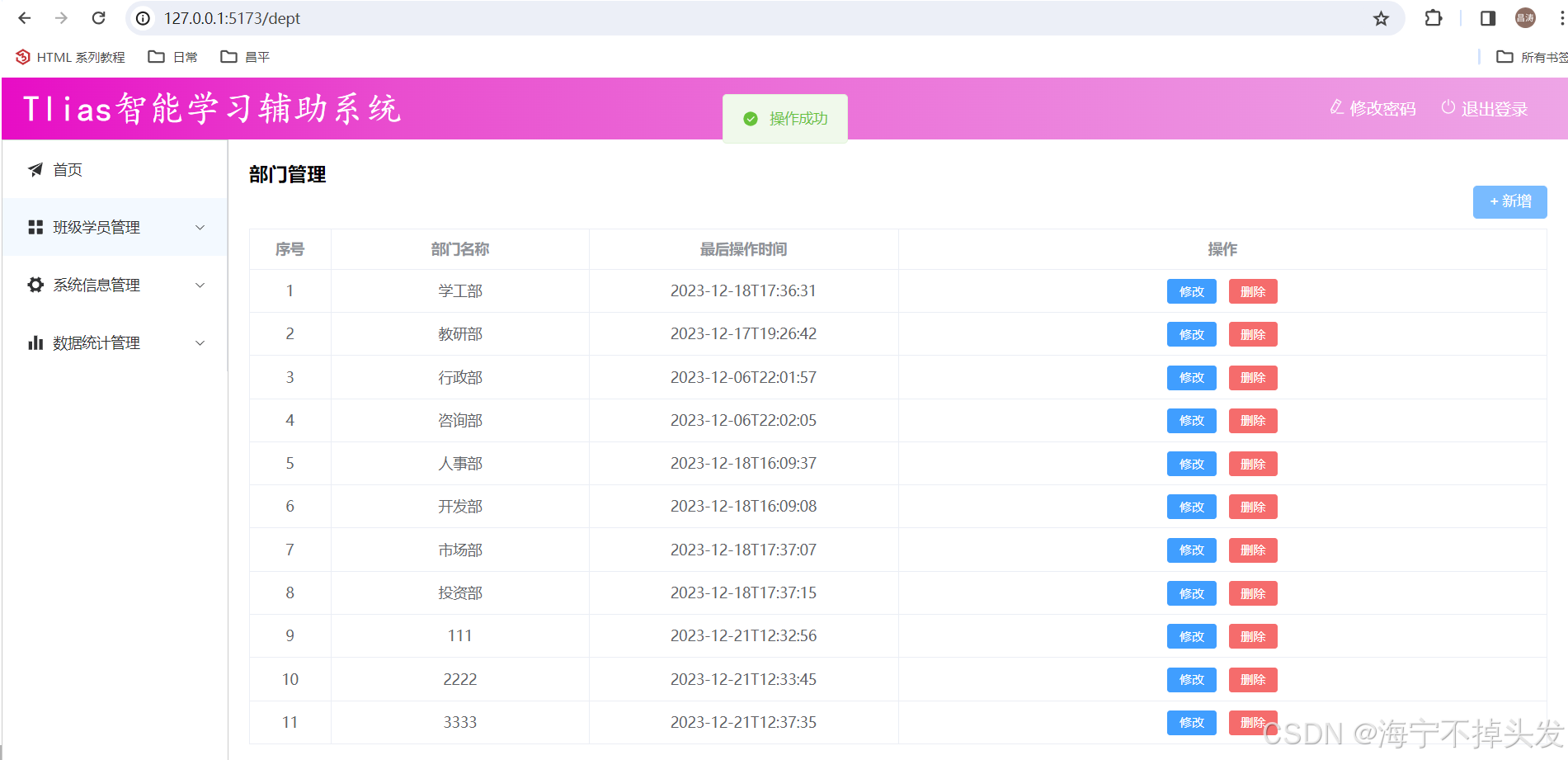The width and height of the screenshot is (1568, 760).
Task: Click 修改 for 咨询部 row
Action: [x=1191, y=421]
